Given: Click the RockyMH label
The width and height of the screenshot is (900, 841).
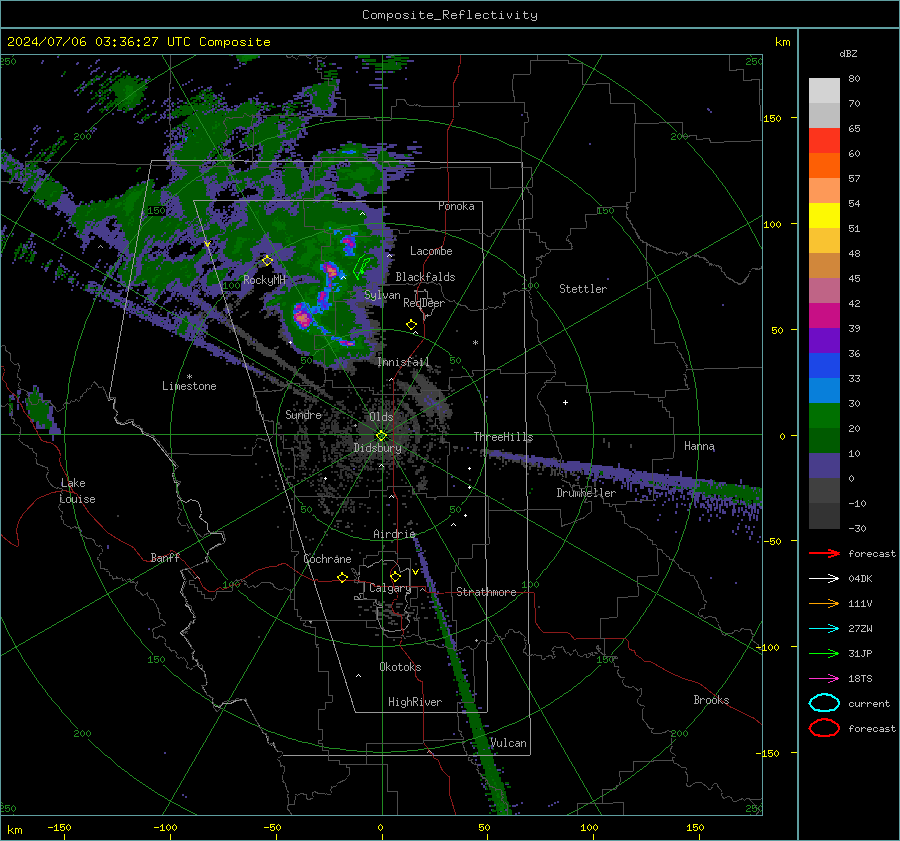Looking at the screenshot, I should point(264,280).
